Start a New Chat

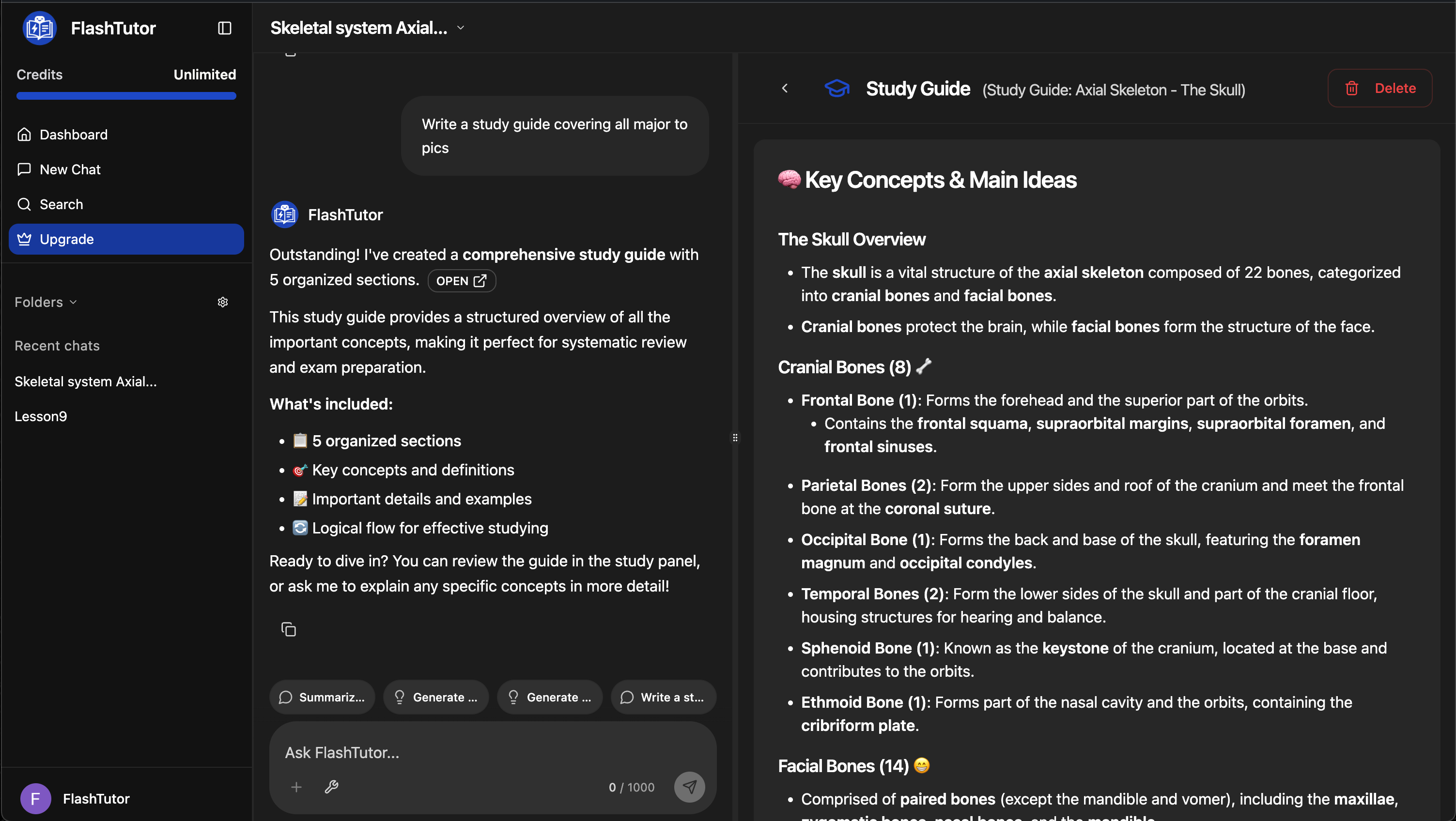[70, 169]
